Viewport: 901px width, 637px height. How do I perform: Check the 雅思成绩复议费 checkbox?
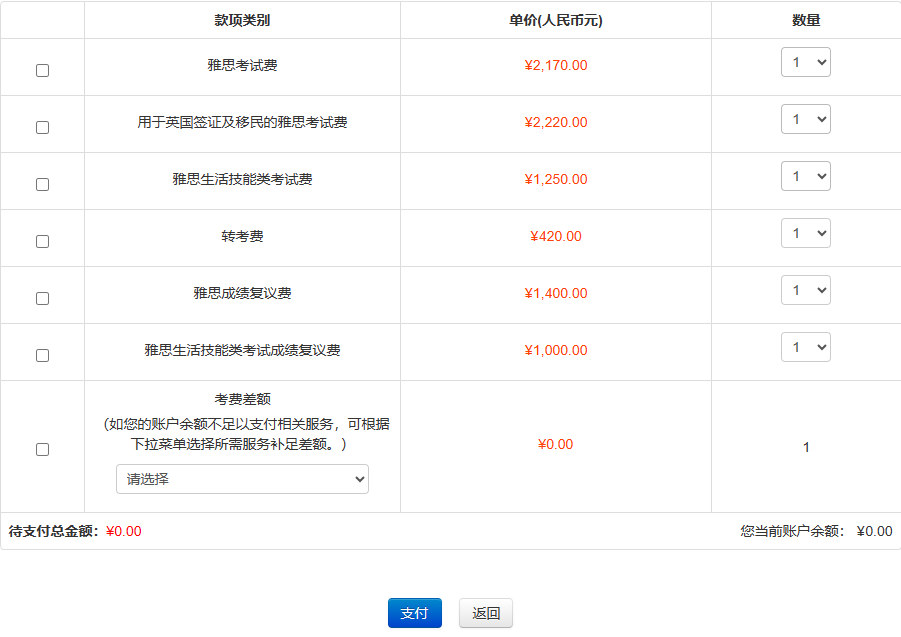(43, 299)
